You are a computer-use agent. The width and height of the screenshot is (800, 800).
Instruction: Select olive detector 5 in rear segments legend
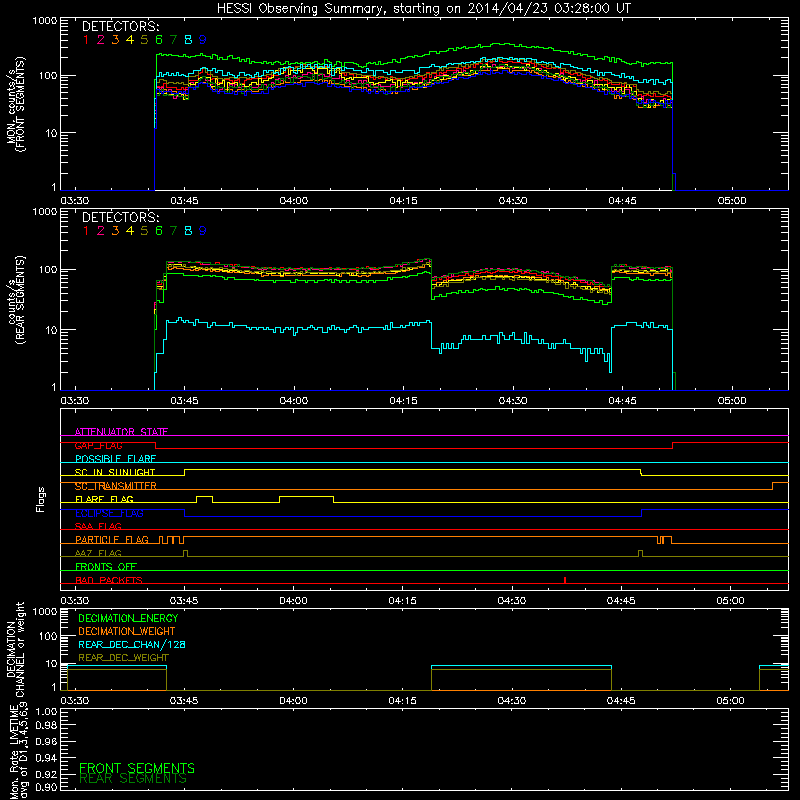pyautogui.click(x=144, y=231)
